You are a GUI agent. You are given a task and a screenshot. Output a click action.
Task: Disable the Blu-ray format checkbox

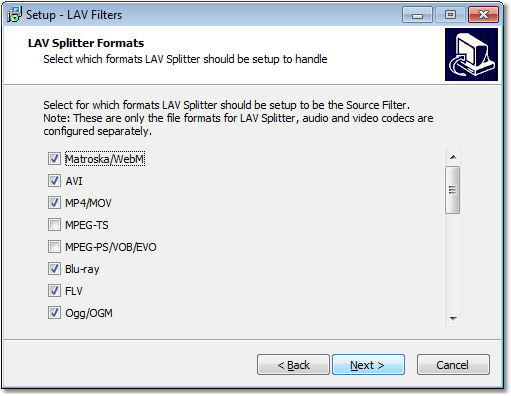coord(54,269)
